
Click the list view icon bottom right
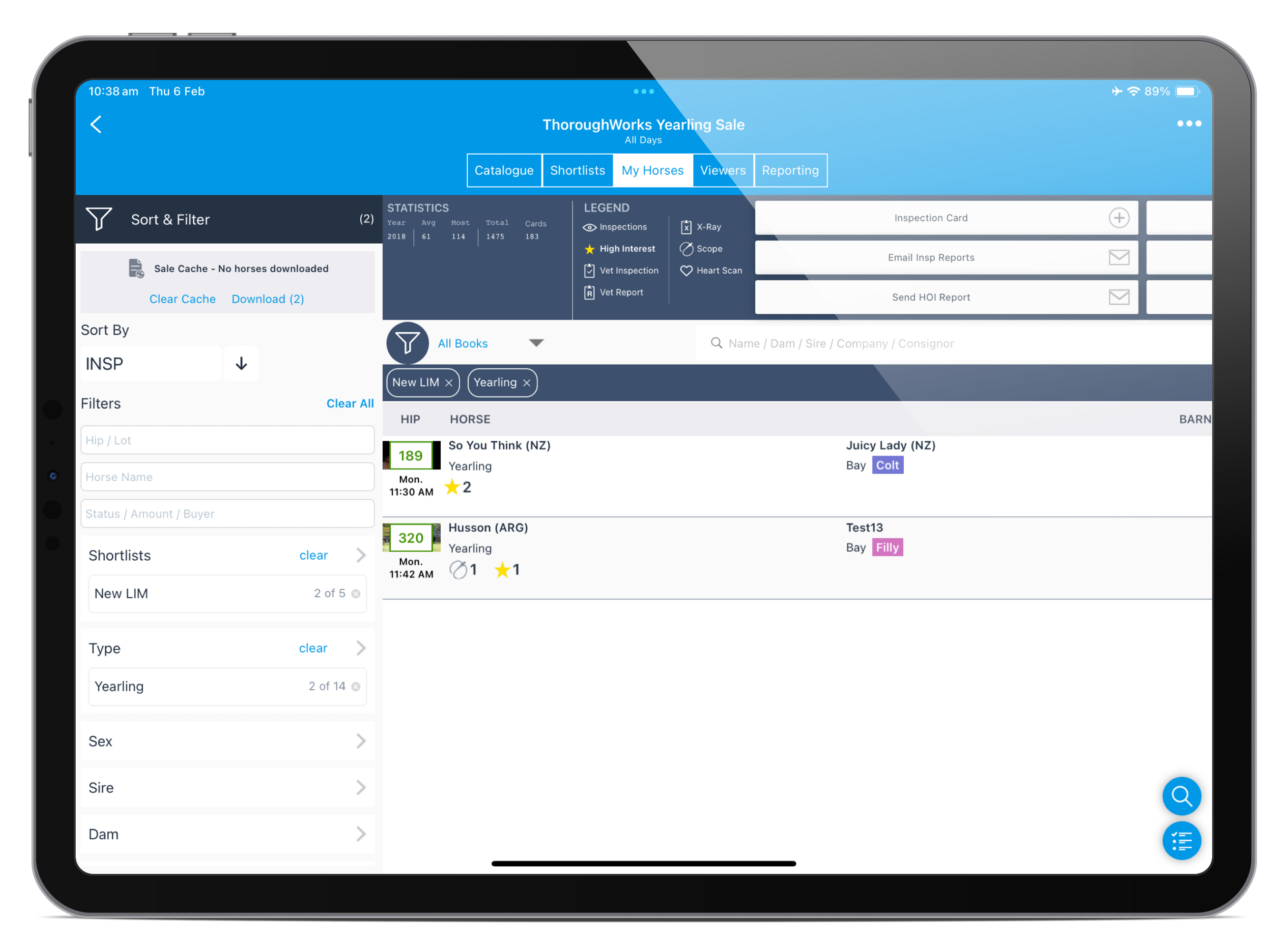(1180, 840)
